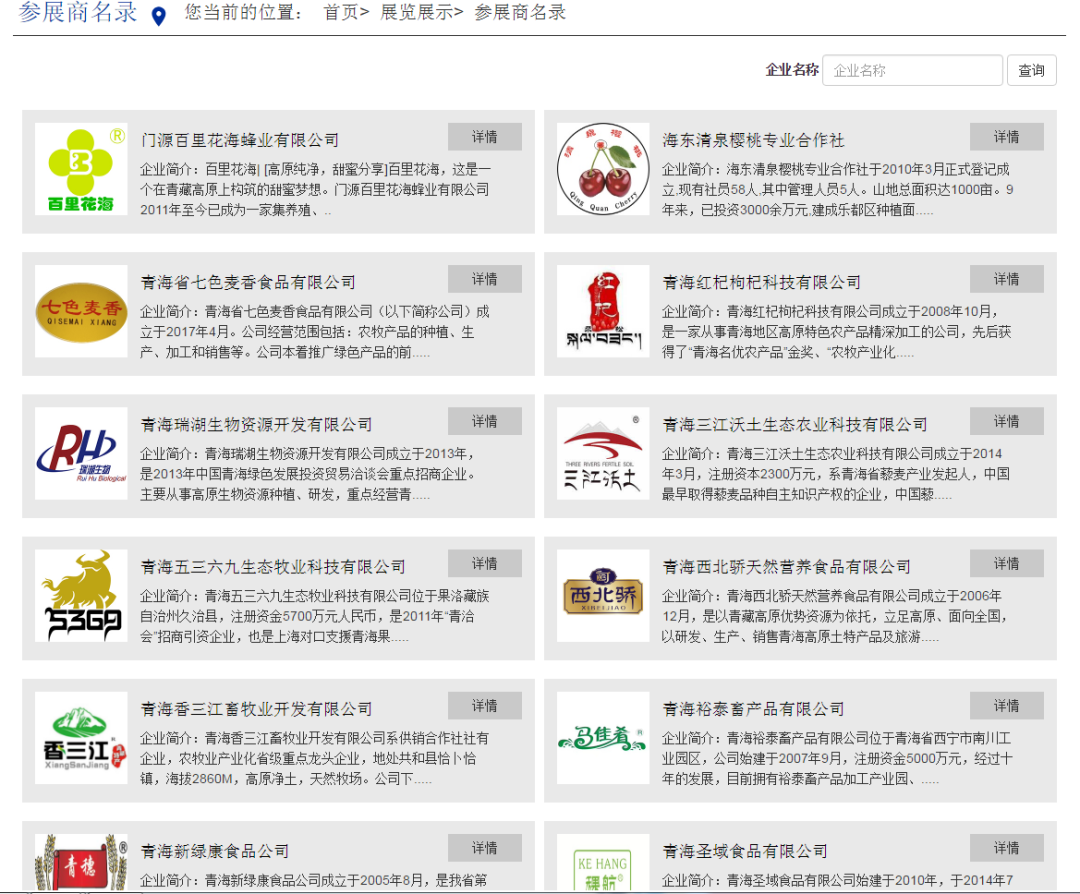The image size is (1080, 894).
Task: Open 详情 for 青海省七色麦香食品有限公司
Action: coord(485,279)
